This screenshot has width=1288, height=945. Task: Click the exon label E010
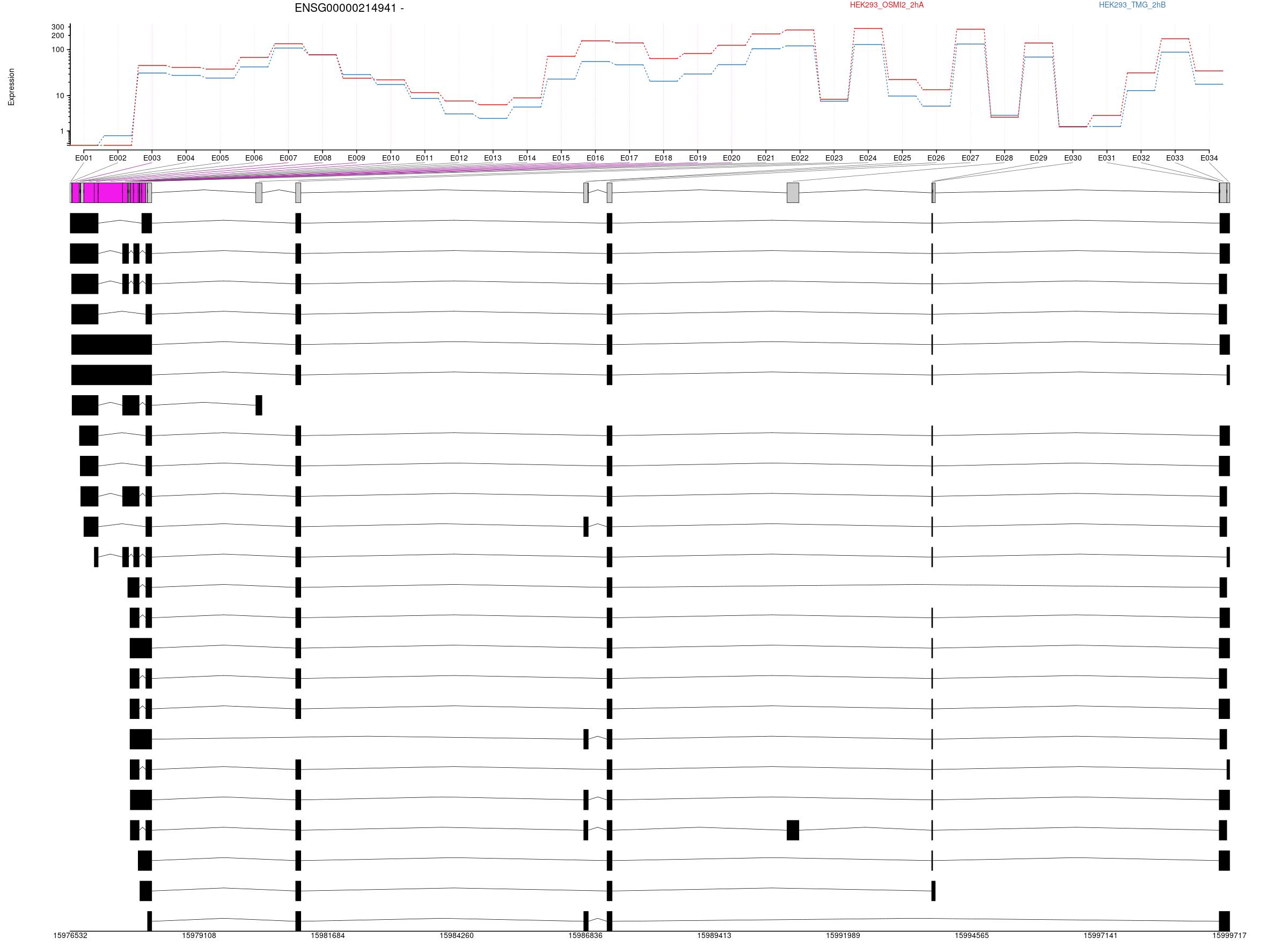[x=391, y=158]
